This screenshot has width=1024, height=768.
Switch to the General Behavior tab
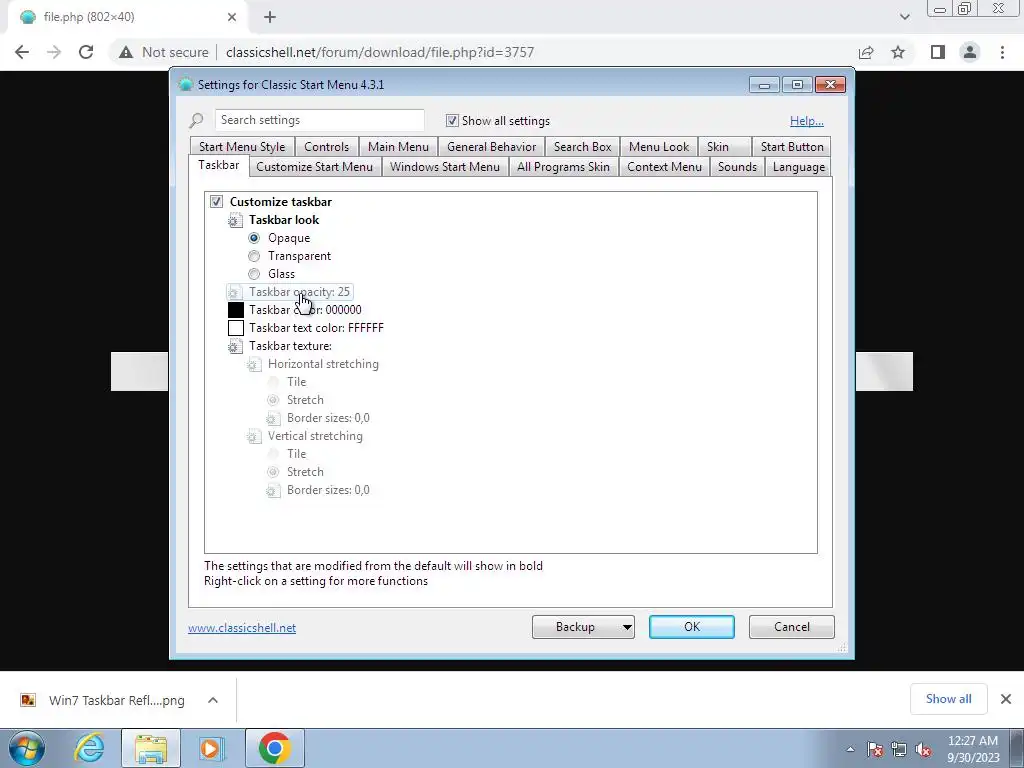tap(492, 147)
